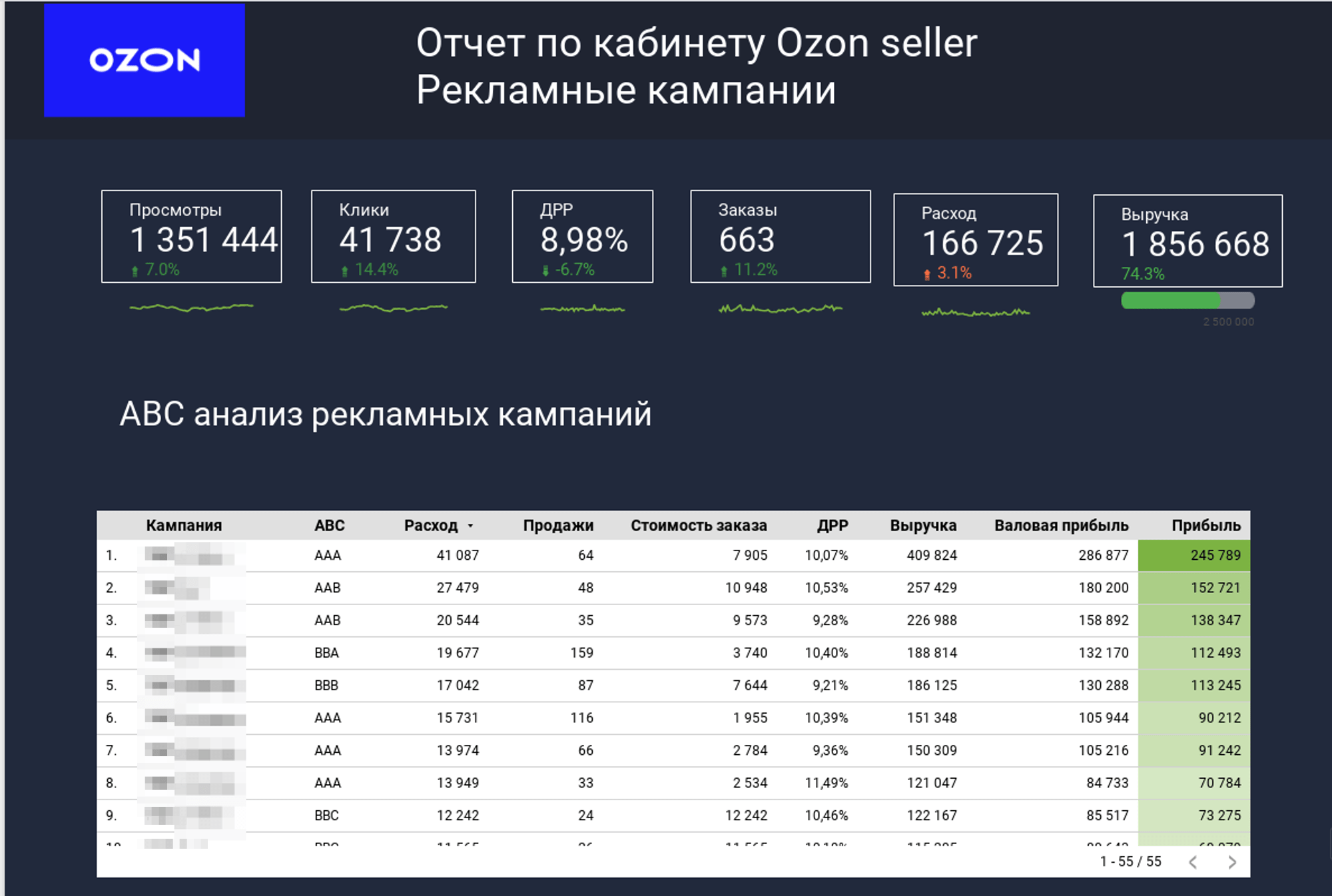Click the Просмотры scorecard
Screen dimensions: 1332x896
pos(192,236)
